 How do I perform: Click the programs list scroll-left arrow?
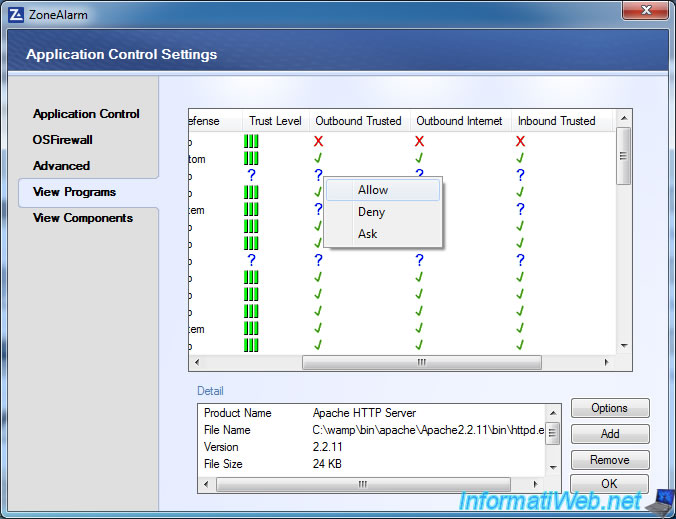click(x=197, y=362)
